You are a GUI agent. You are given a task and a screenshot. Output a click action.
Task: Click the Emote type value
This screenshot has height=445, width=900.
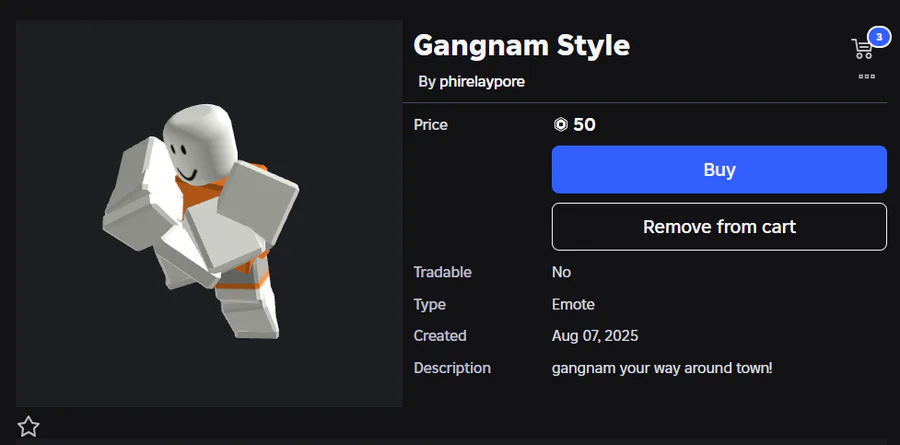coord(573,304)
